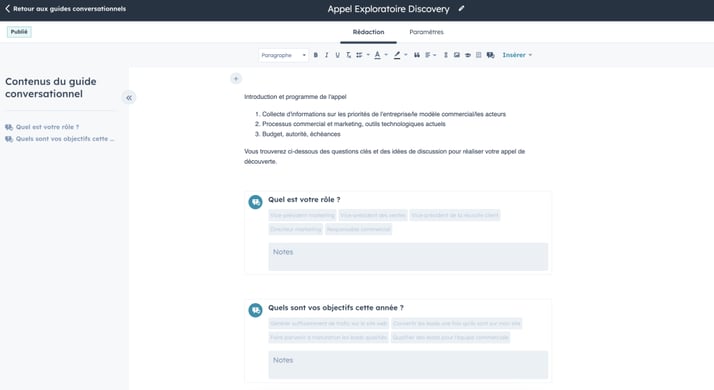This screenshot has width=714, height=390.
Task: Expand the text color dropdown arrow
Action: (x=386, y=55)
